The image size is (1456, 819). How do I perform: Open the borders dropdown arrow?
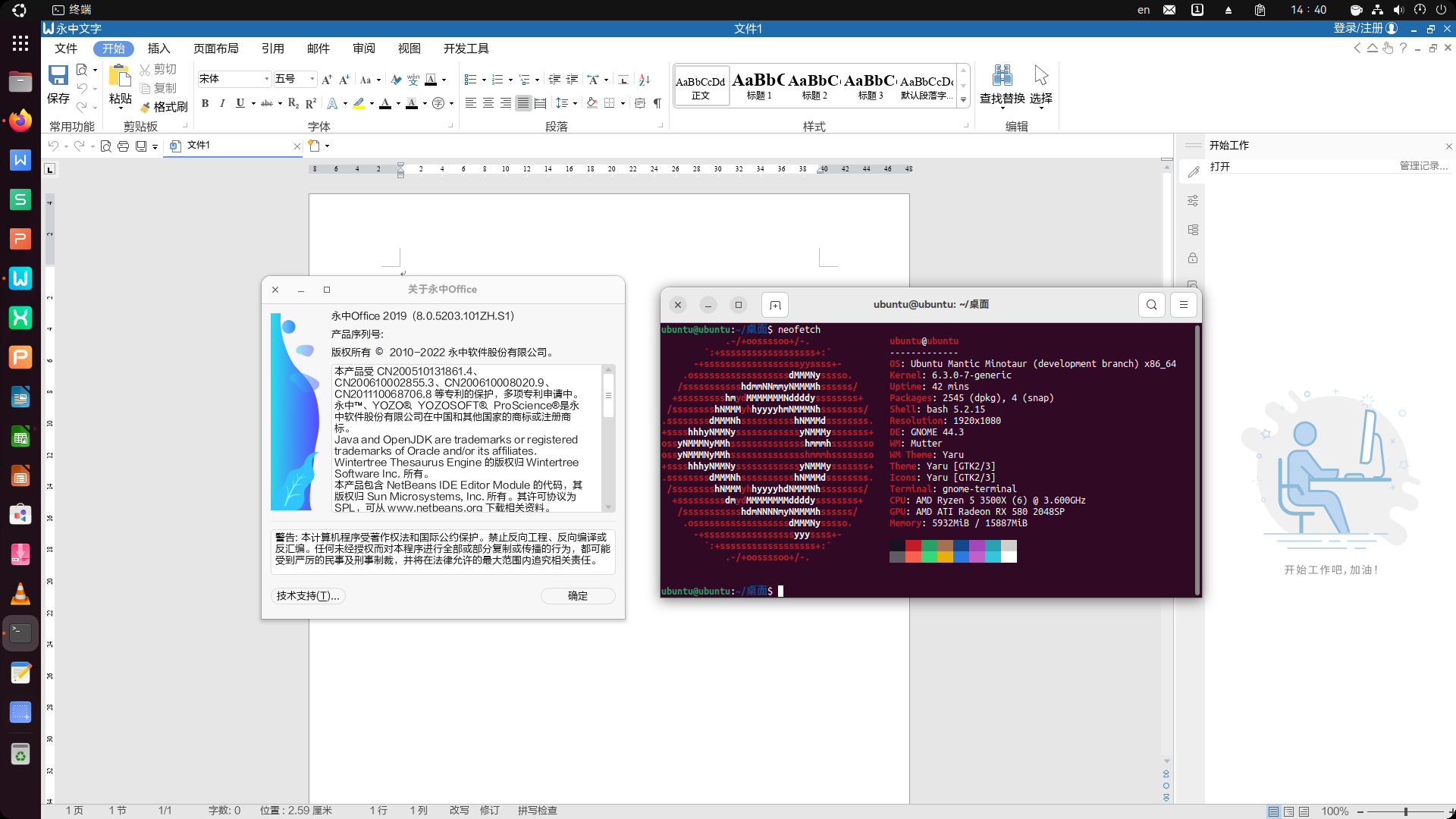pyautogui.click(x=623, y=103)
